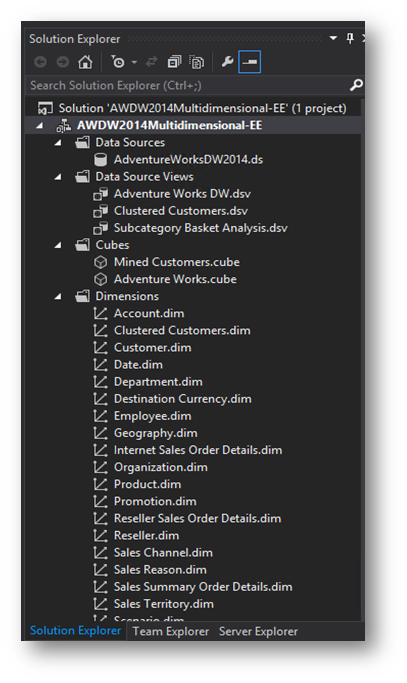Select Clustered Customers.dsv view
This screenshot has height=683, width=407.
(180, 211)
